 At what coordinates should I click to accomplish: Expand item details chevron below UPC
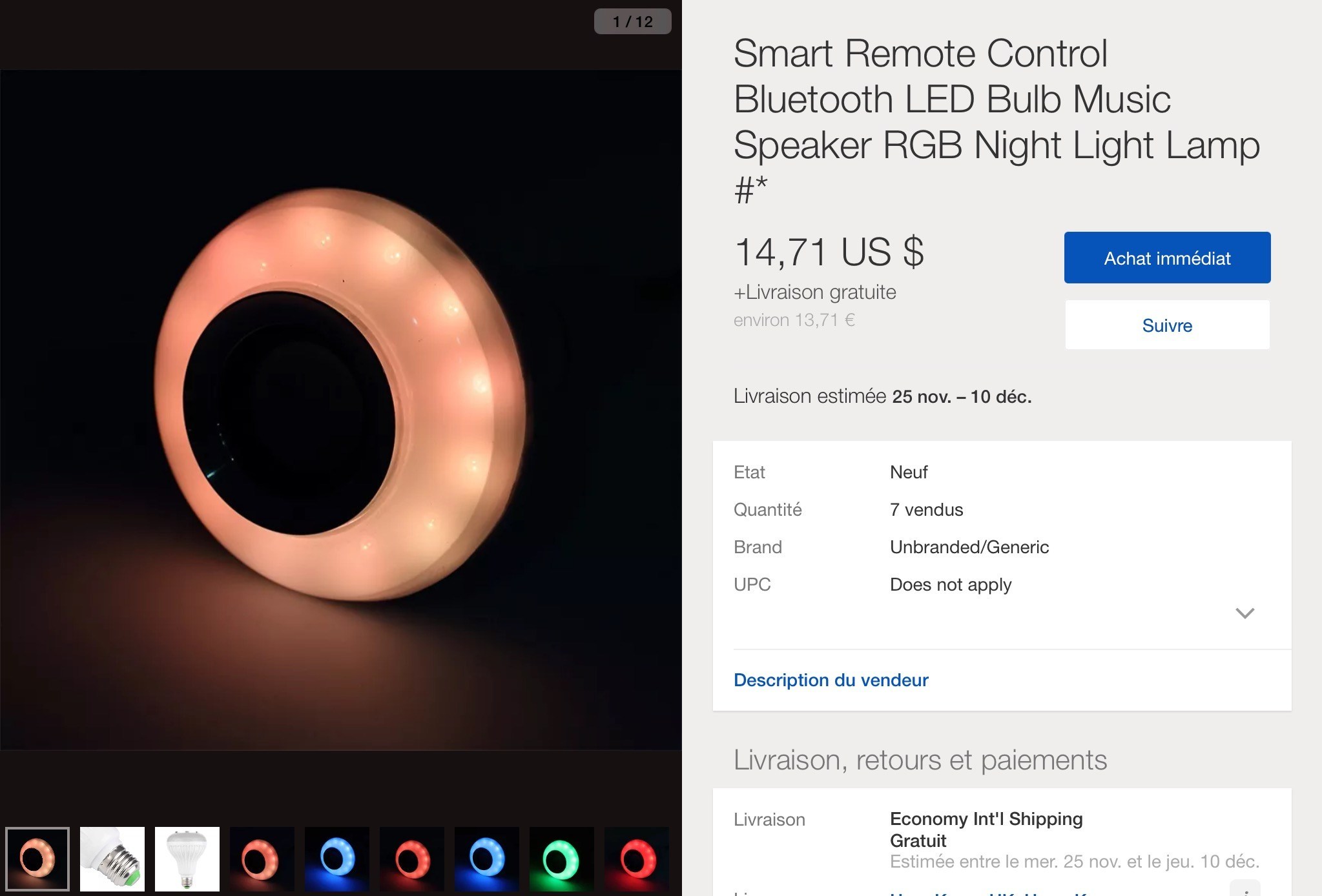tap(1245, 613)
